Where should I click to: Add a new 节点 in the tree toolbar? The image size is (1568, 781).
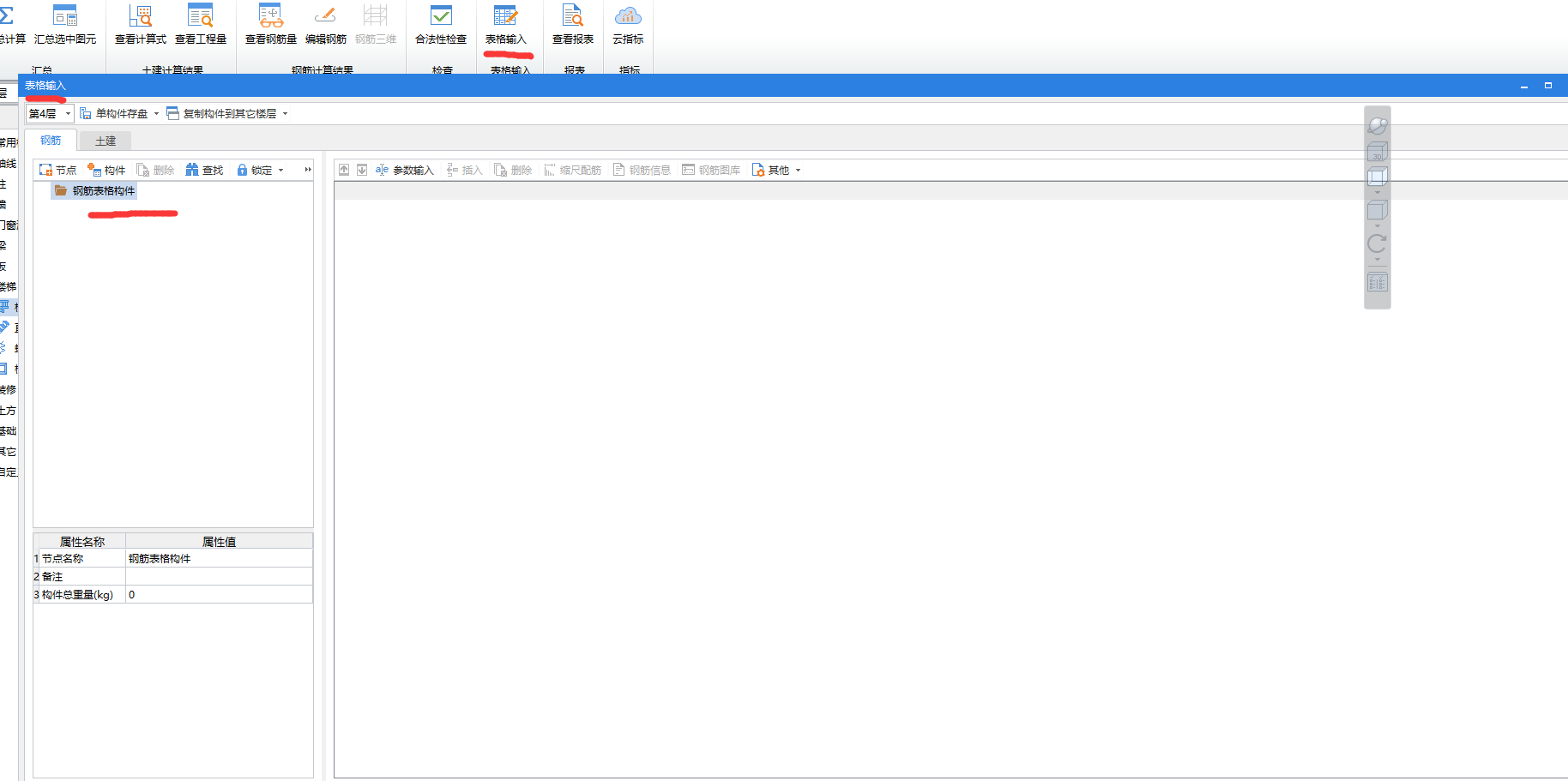(x=58, y=170)
